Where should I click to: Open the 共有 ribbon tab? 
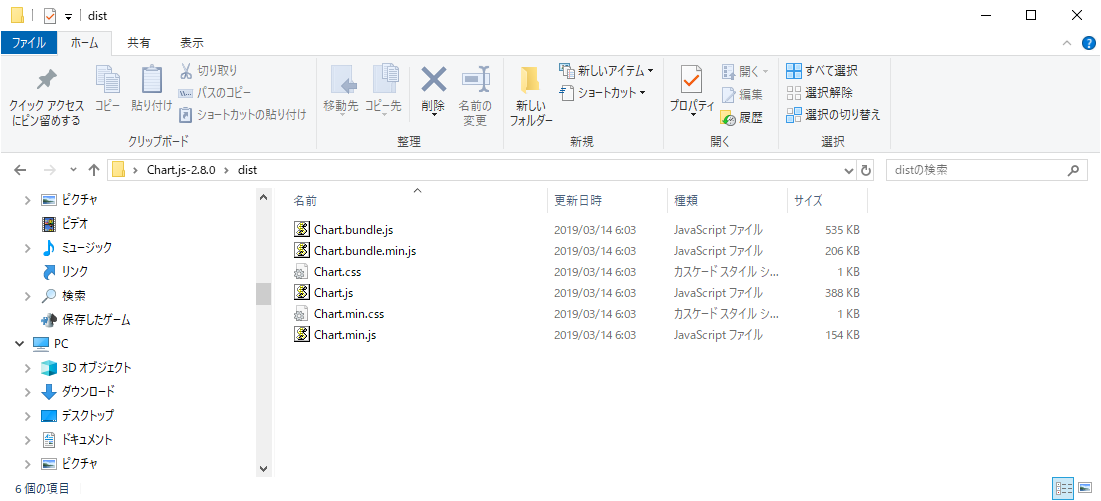[139, 43]
